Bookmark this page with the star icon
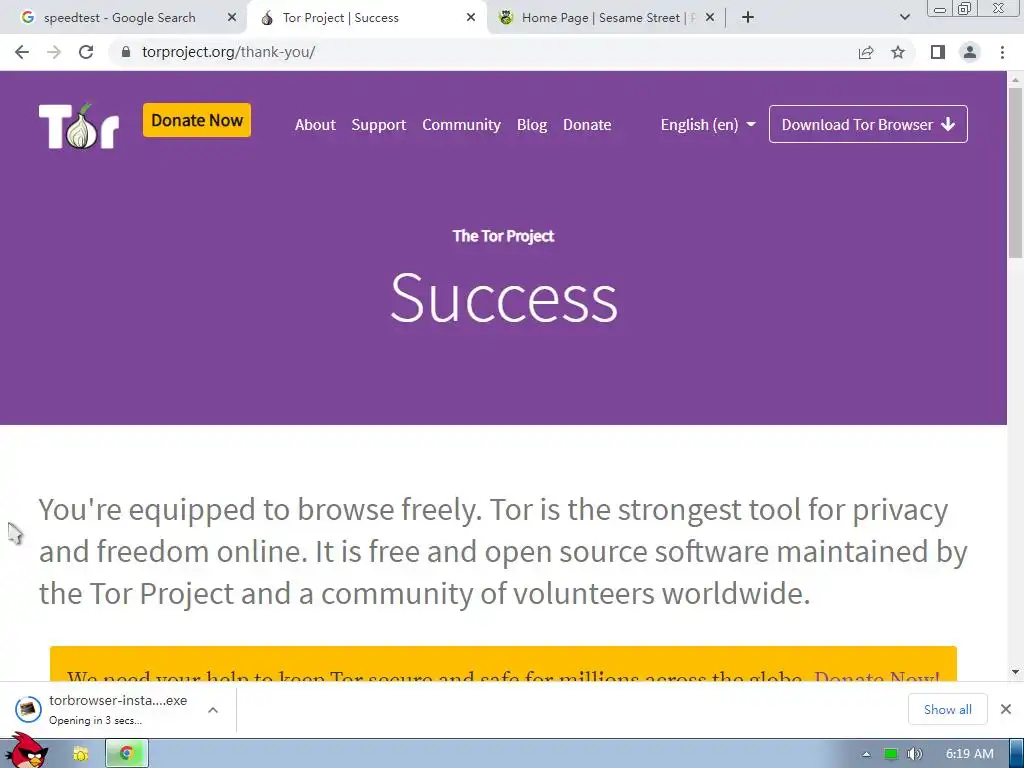 click(898, 52)
